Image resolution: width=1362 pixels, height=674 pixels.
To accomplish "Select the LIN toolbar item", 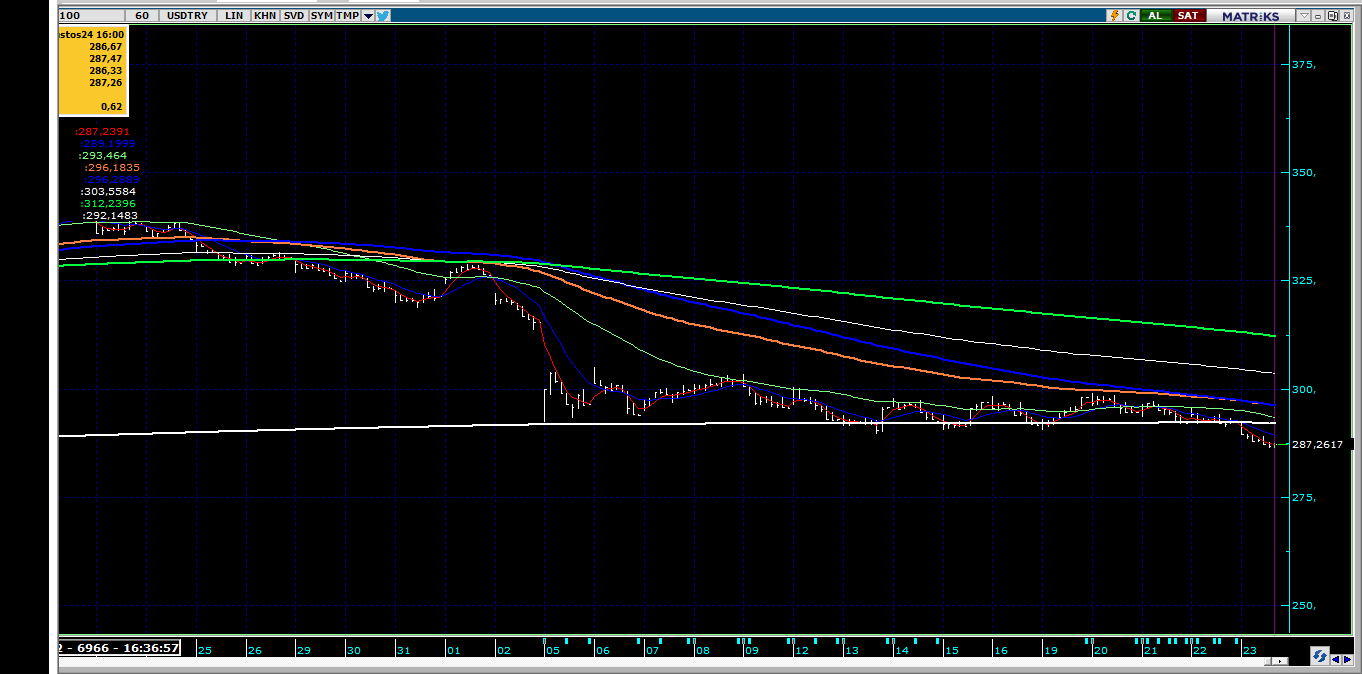I will [x=234, y=16].
